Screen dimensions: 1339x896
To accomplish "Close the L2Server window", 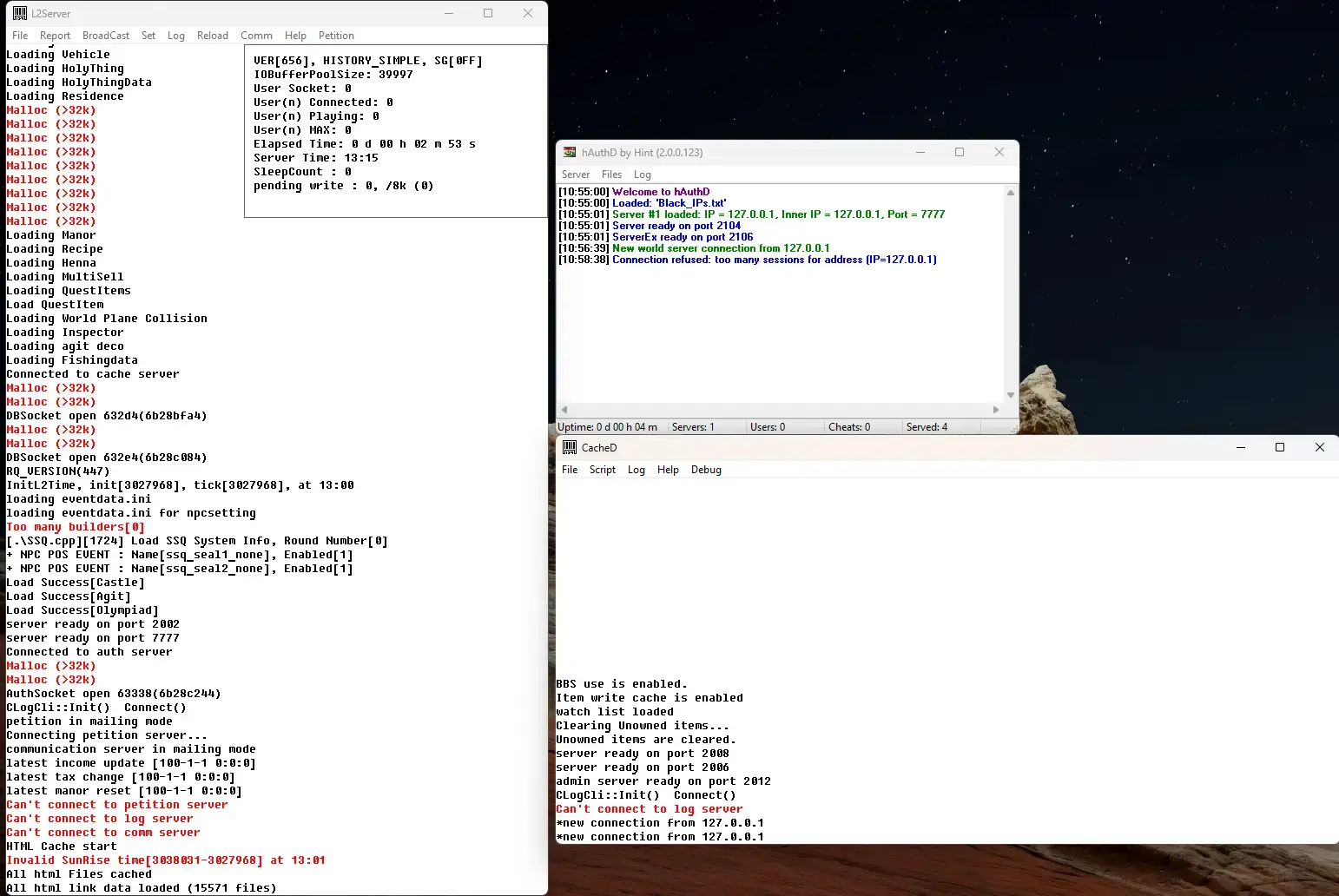I will [528, 13].
